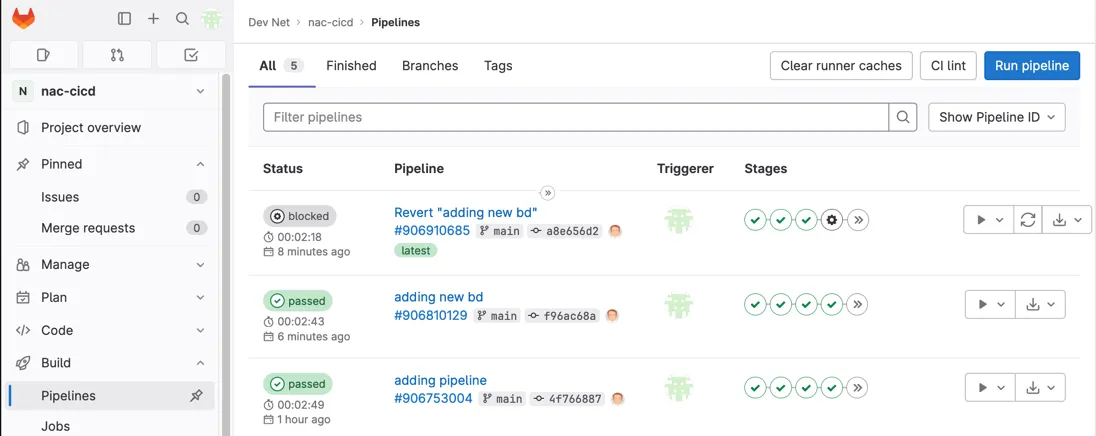
Task: Switch to the Branches tab
Action: click(x=430, y=66)
